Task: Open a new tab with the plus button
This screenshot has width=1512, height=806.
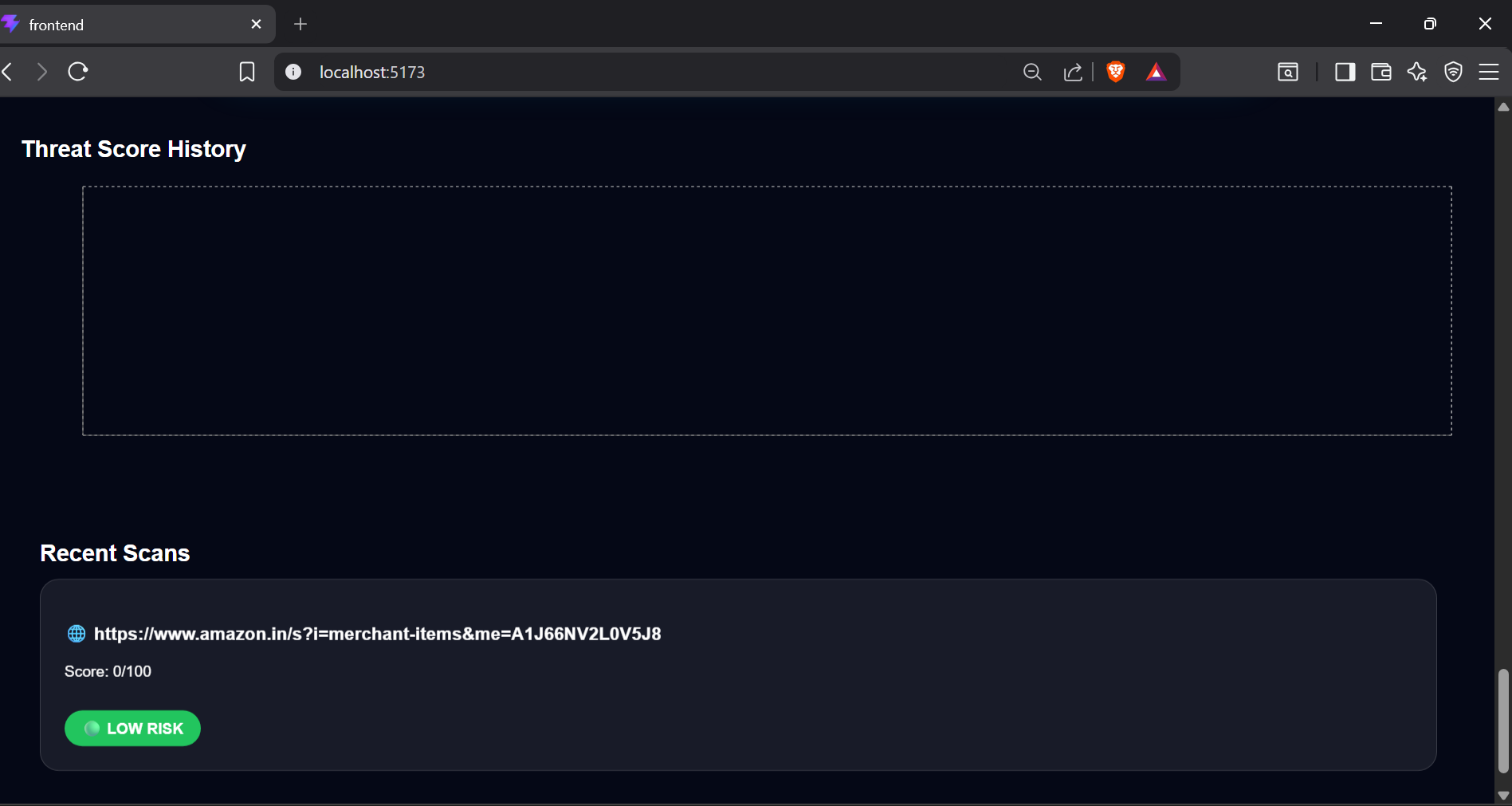Action: [300, 25]
